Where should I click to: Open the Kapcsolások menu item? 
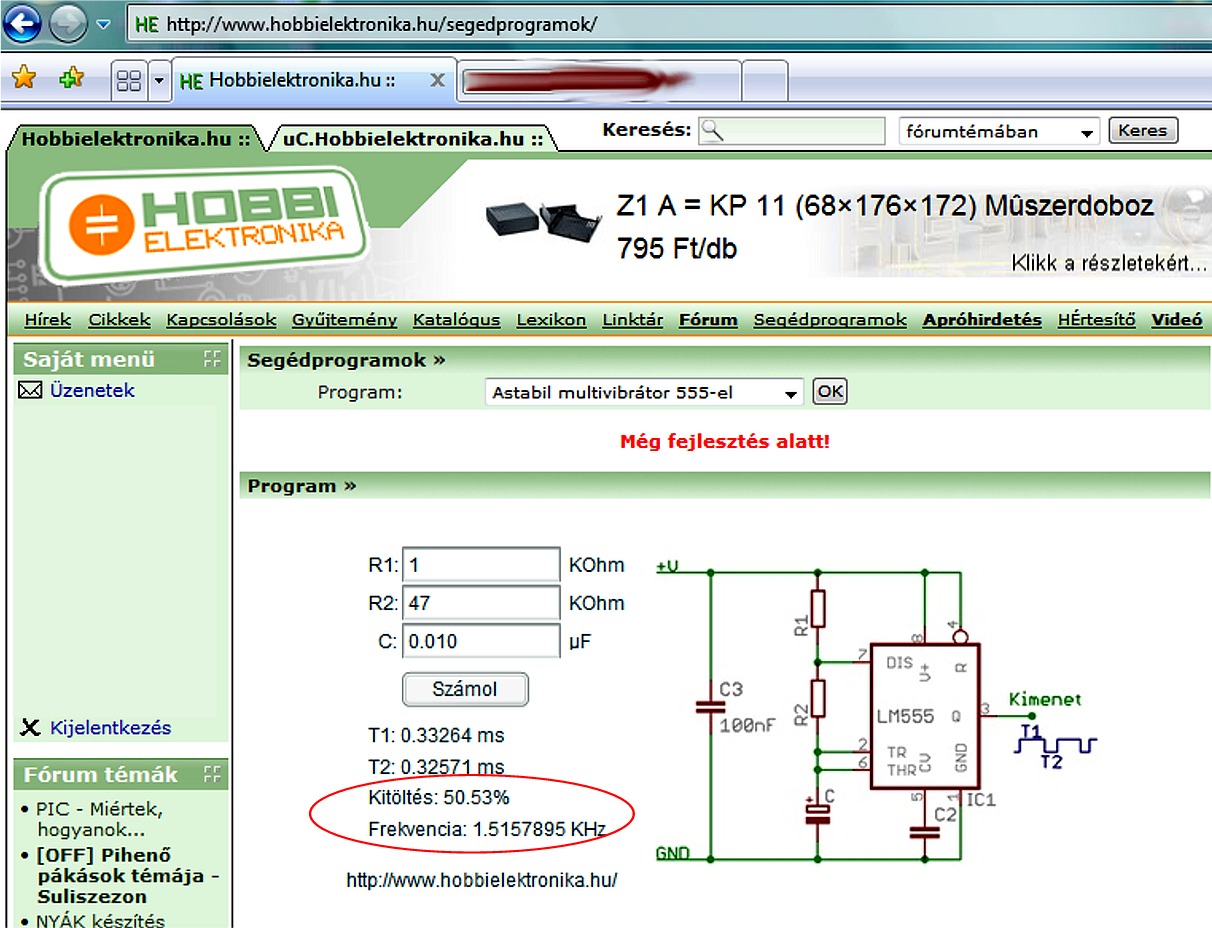(x=221, y=320)
